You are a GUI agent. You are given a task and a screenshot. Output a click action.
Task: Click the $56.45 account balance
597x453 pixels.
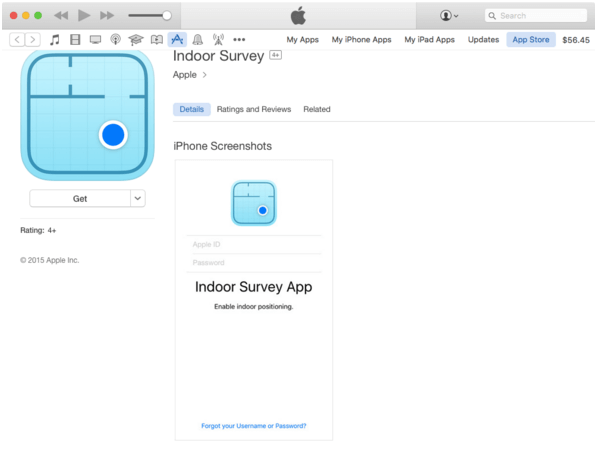click(x=576, y=40)
